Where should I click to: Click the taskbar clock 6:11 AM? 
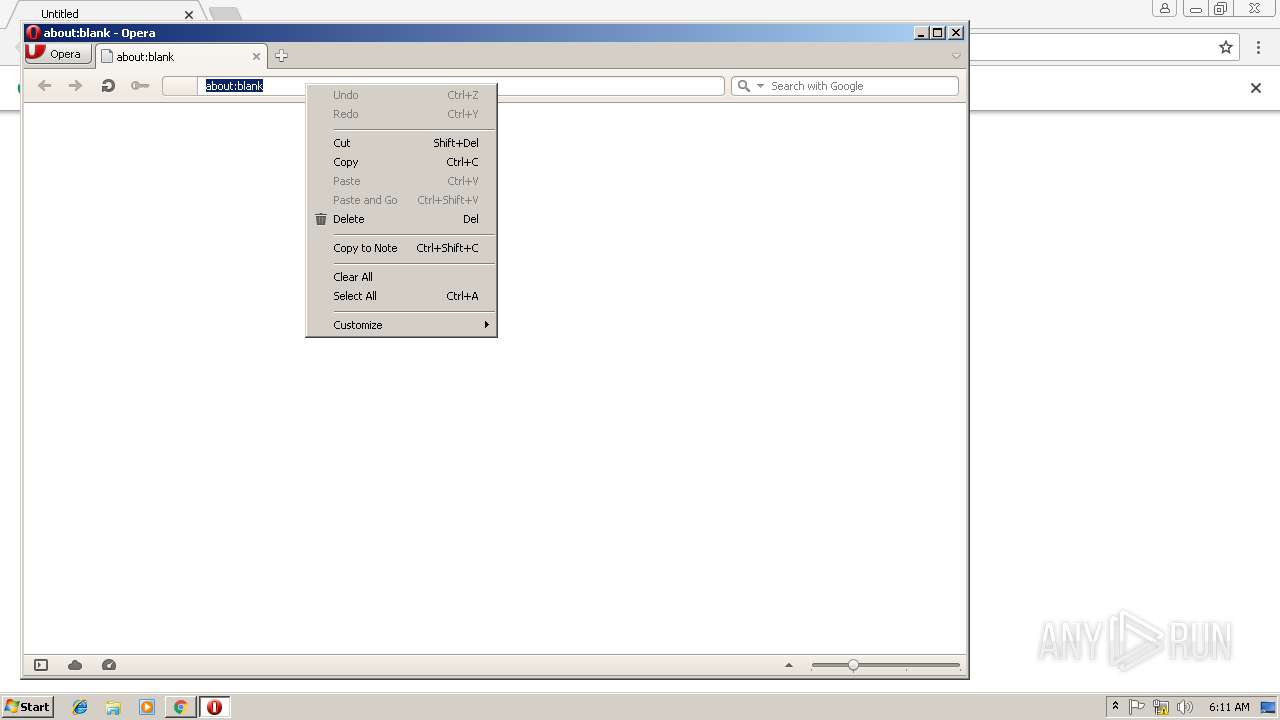tap(1229, 707)
